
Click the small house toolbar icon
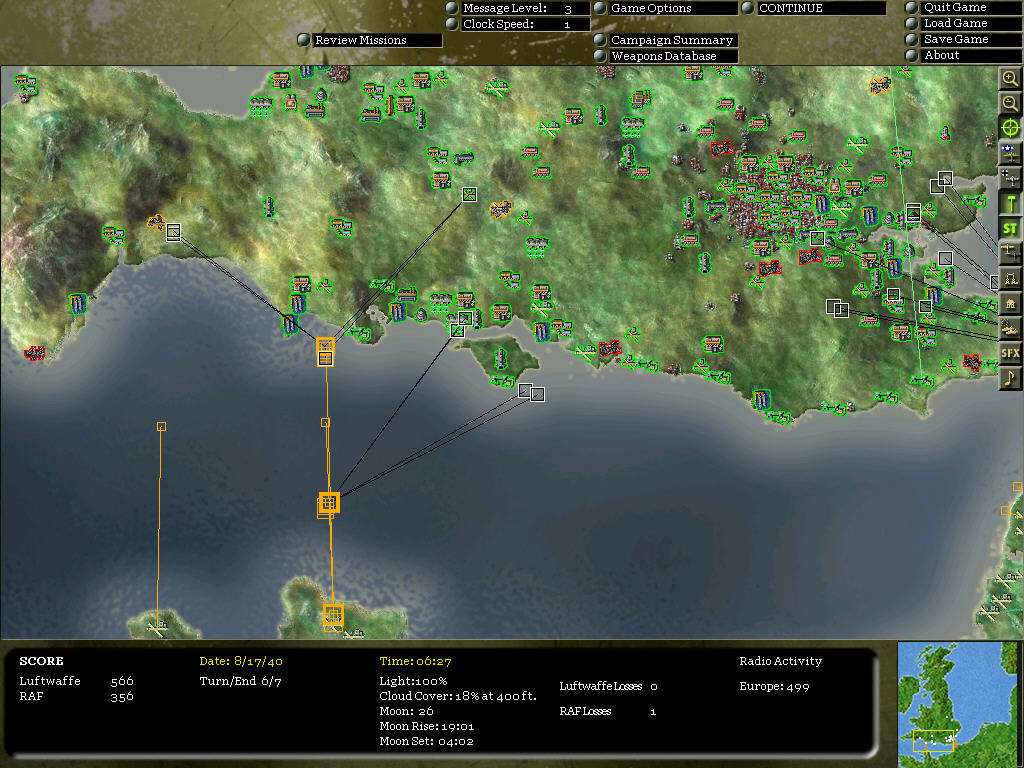(x=1010, y=303)
